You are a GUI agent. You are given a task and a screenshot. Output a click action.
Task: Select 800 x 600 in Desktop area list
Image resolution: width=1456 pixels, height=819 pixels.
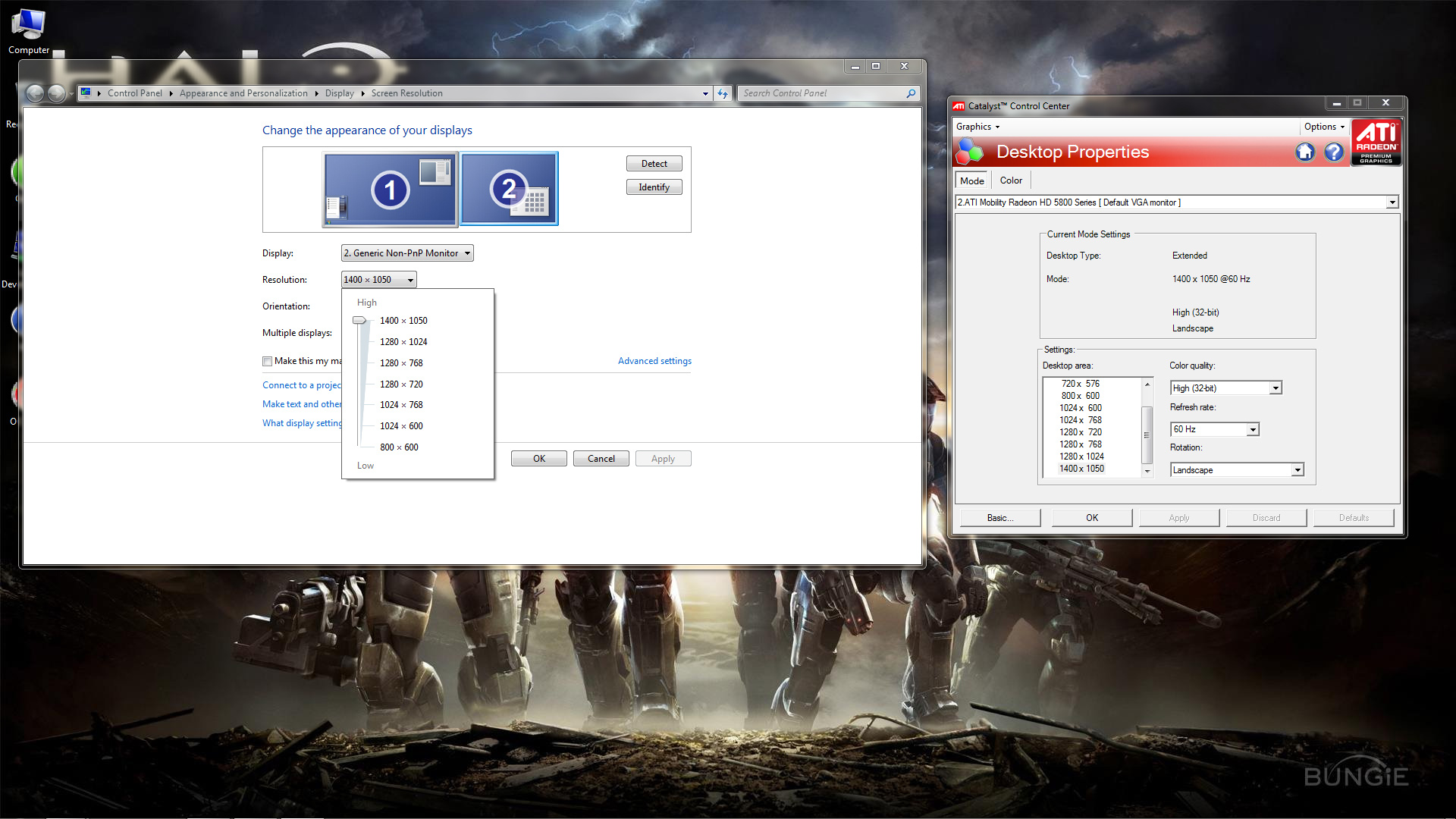[1081, 396]
